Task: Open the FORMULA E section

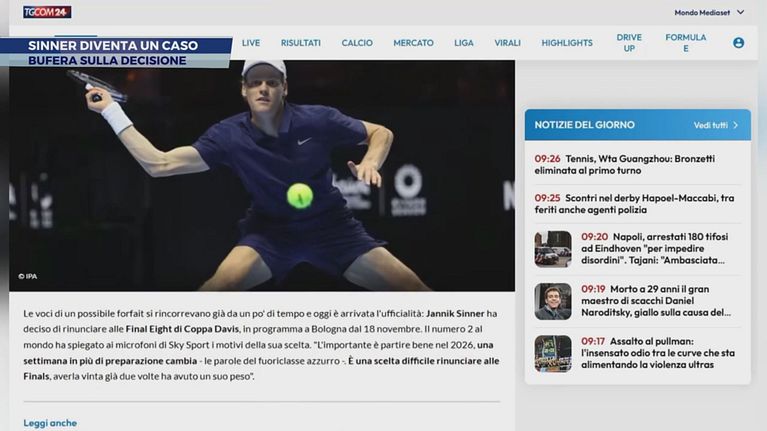Action: pos(686,43)
